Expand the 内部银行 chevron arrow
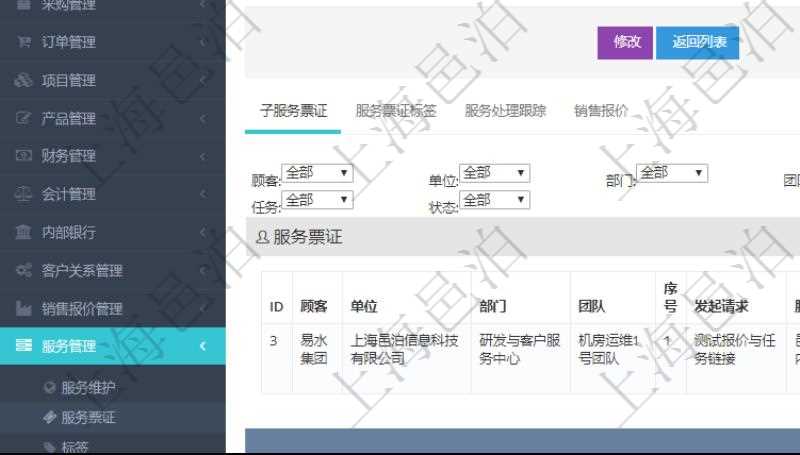The image size is (800, 455). click(203, 233)
